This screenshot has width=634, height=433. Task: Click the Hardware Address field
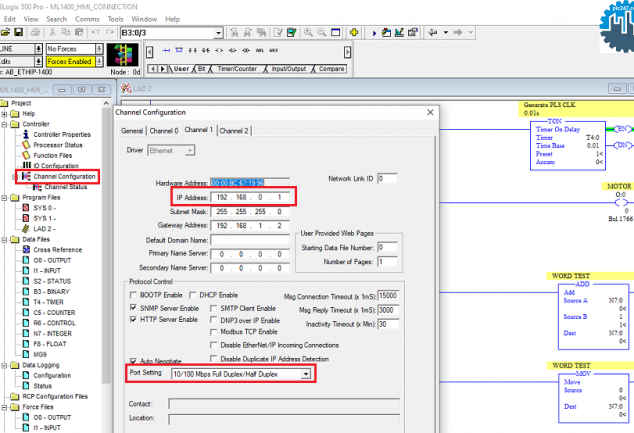(250, 183)
